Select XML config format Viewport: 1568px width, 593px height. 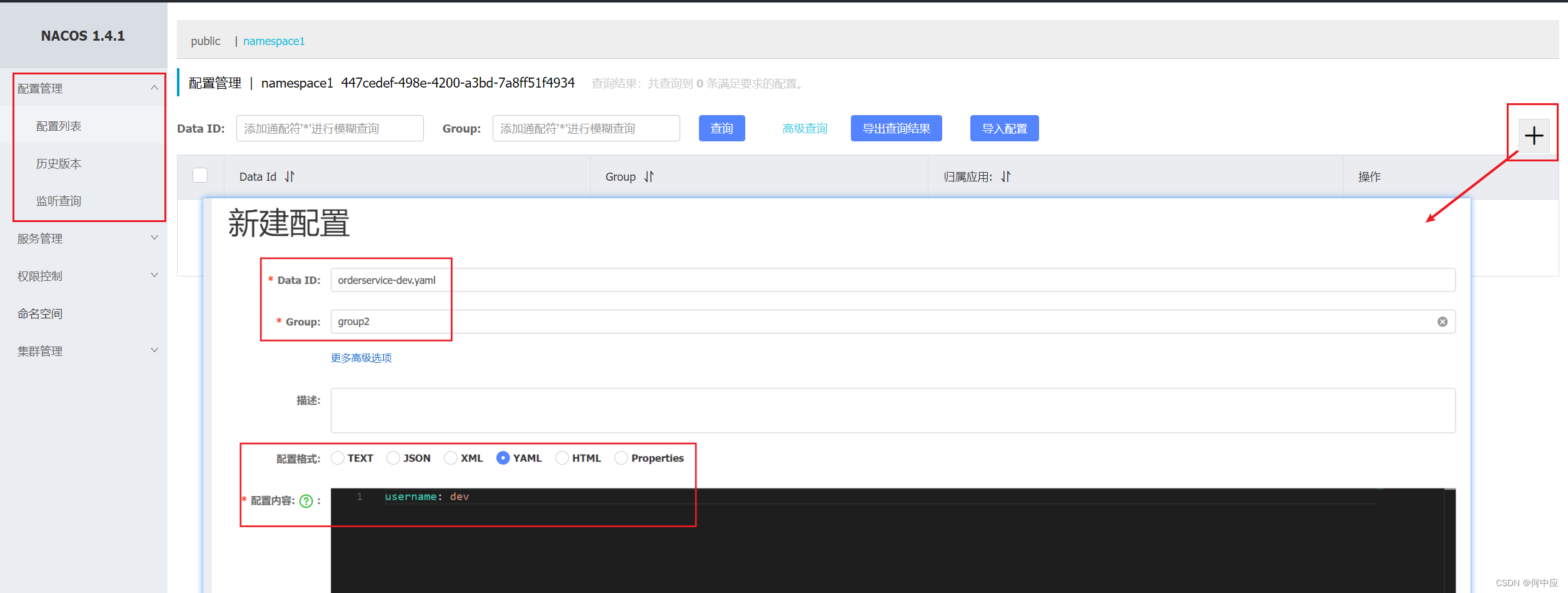(x=451, y=458)
